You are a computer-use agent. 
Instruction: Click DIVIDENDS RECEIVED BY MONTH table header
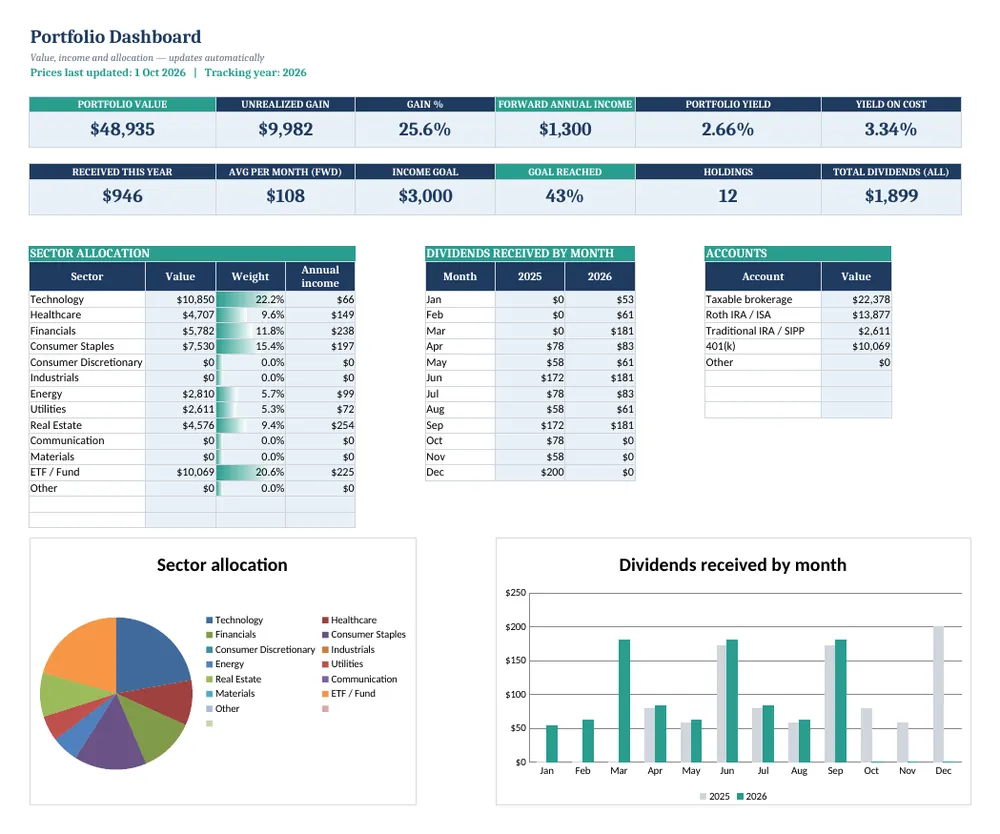[x=530, y=253]
